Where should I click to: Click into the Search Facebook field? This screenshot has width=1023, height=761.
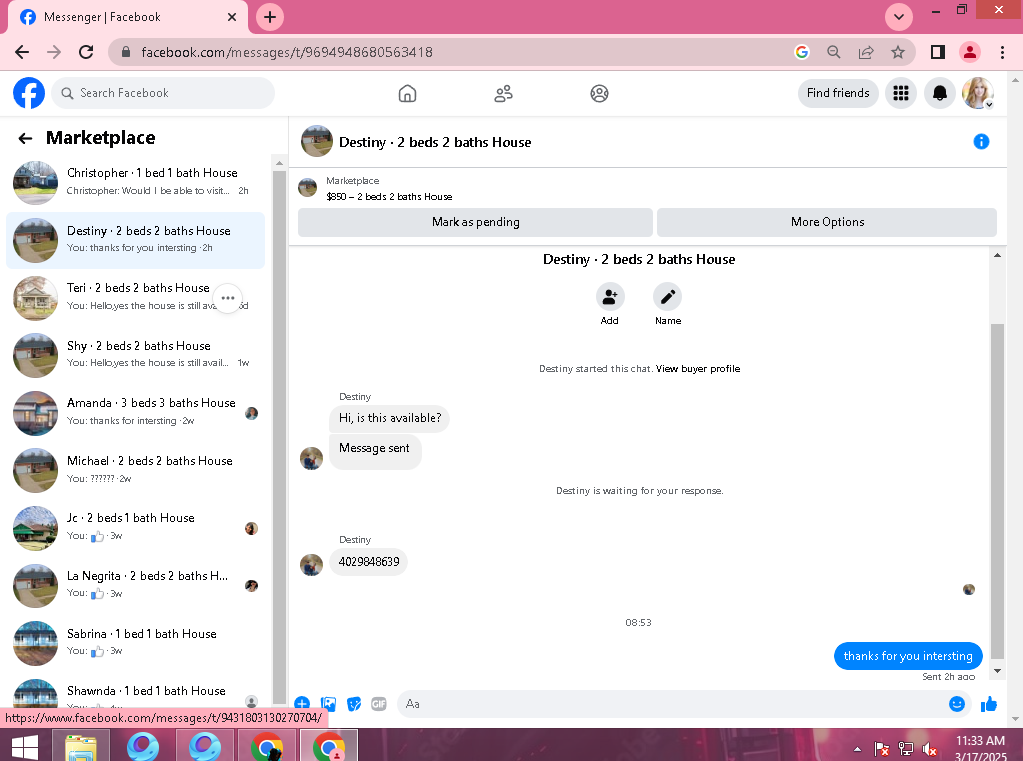coord(163,93)
